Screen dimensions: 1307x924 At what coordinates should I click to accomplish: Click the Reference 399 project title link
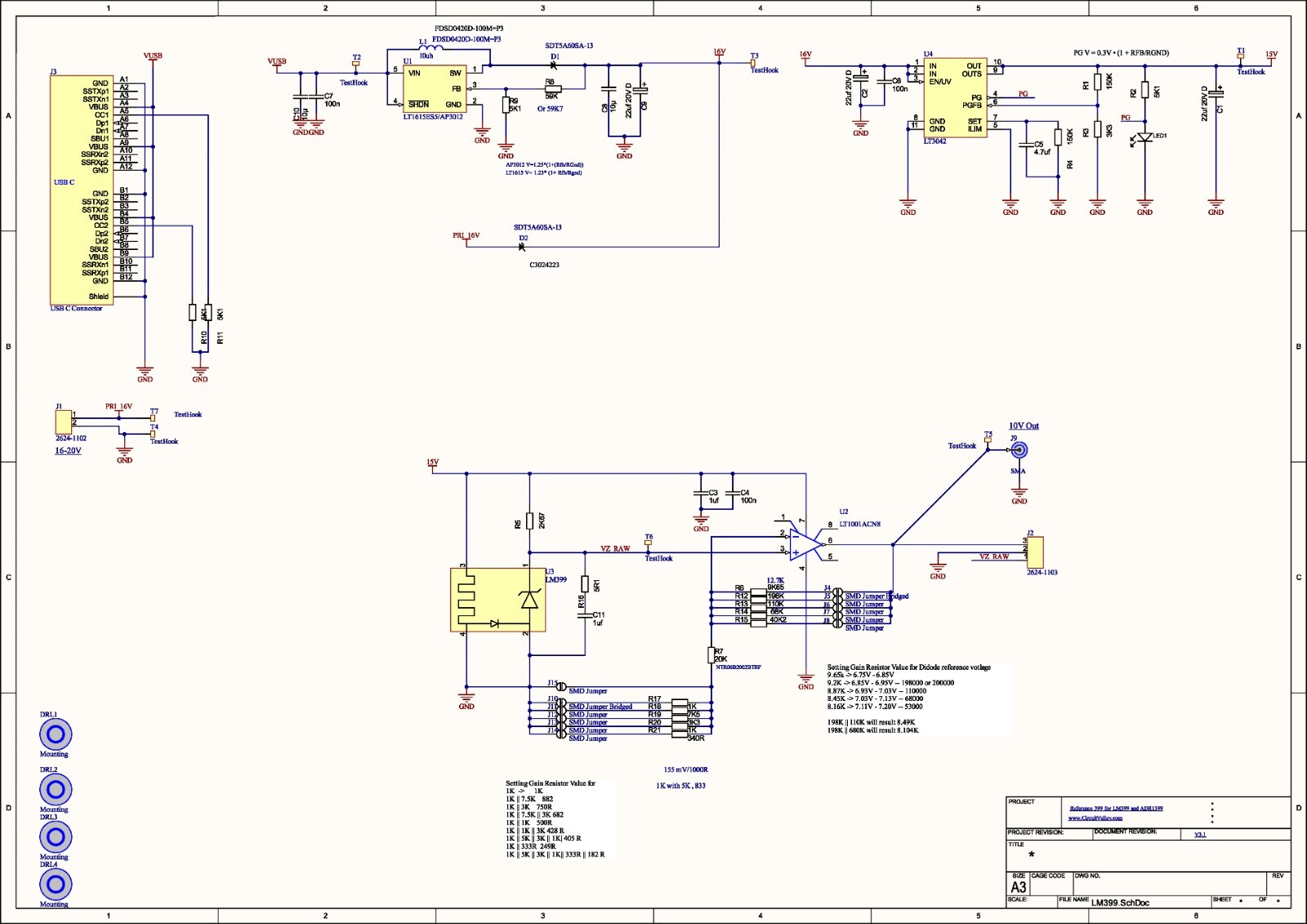[1116, 808]
